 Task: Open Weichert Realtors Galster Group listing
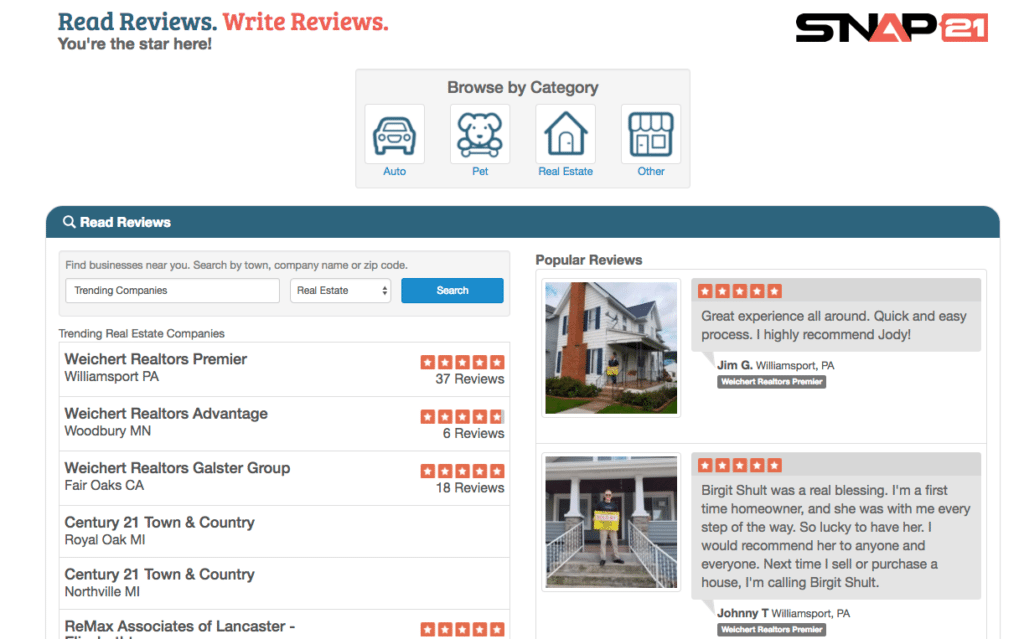click(177, 468)
